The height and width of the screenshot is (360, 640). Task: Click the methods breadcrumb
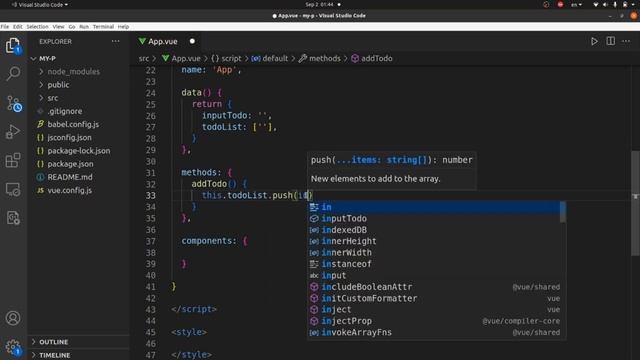point(320,58)
